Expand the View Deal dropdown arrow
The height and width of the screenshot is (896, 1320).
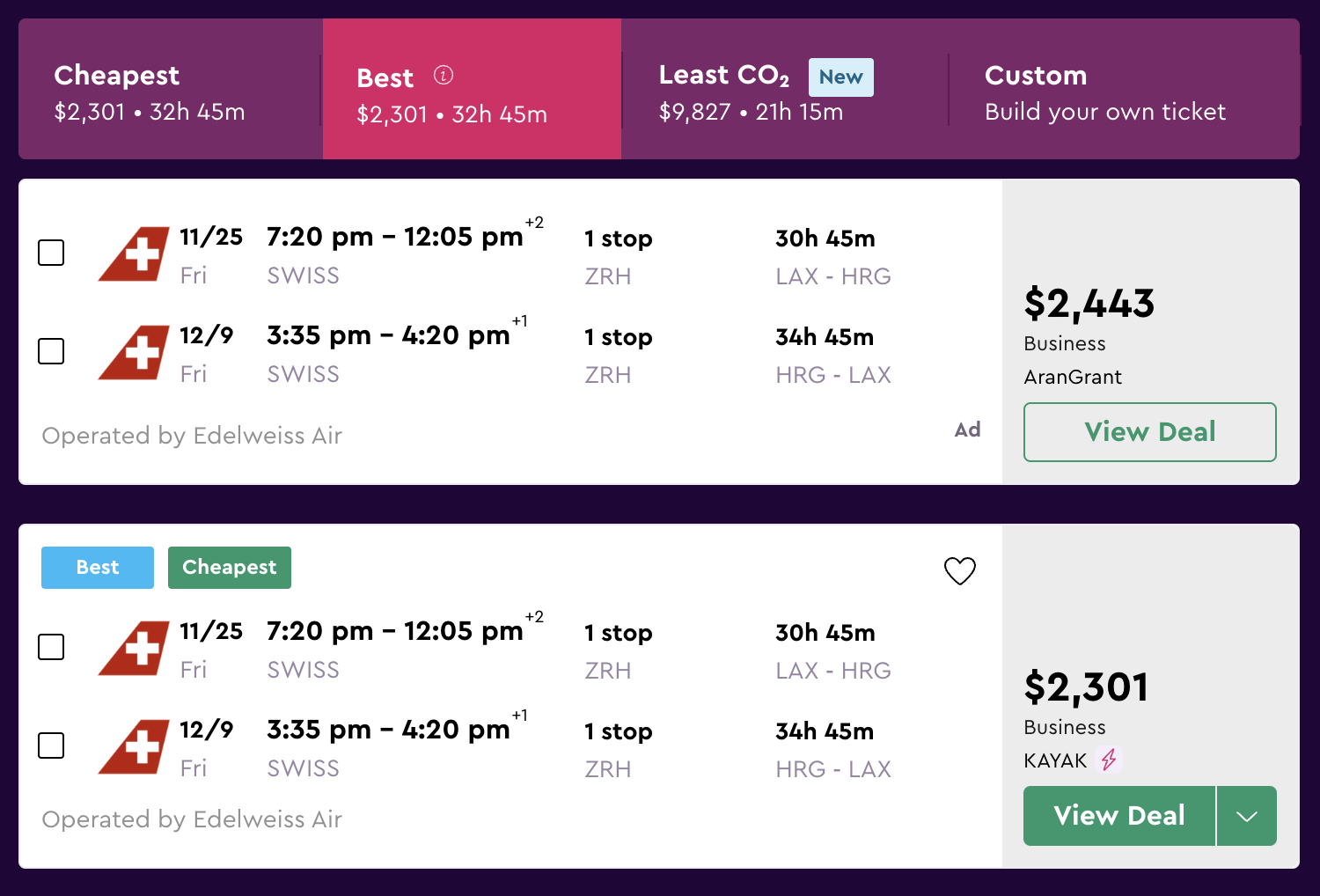click(x=1246, y=816)
